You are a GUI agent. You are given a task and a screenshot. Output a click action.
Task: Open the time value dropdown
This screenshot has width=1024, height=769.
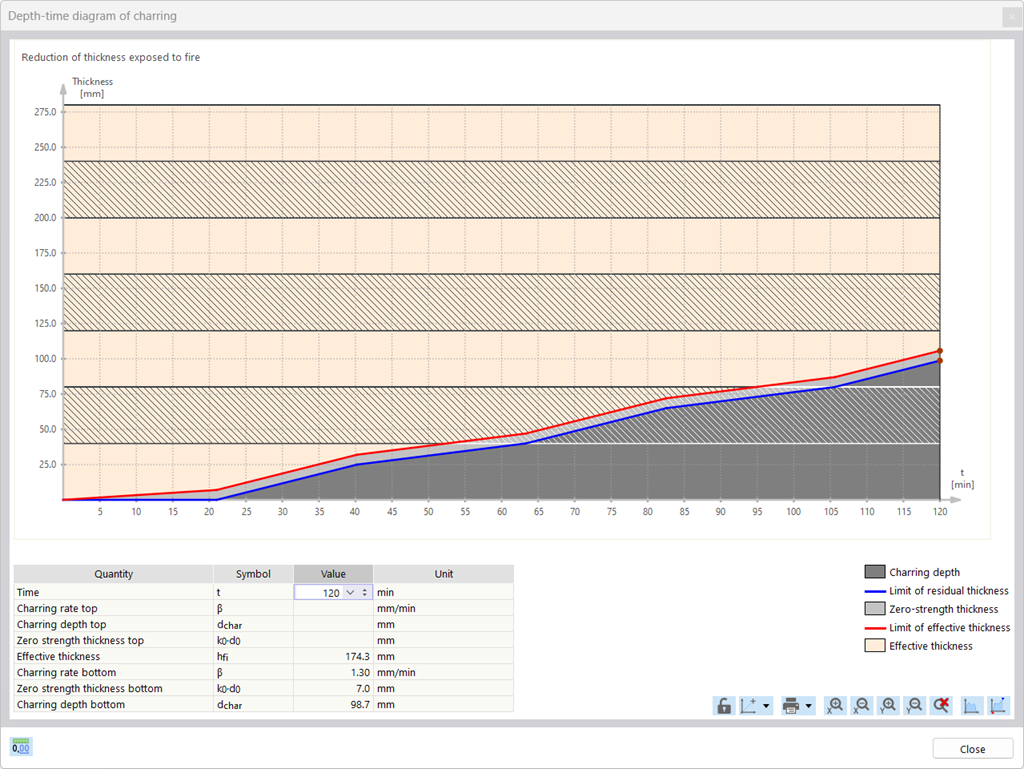350,592
